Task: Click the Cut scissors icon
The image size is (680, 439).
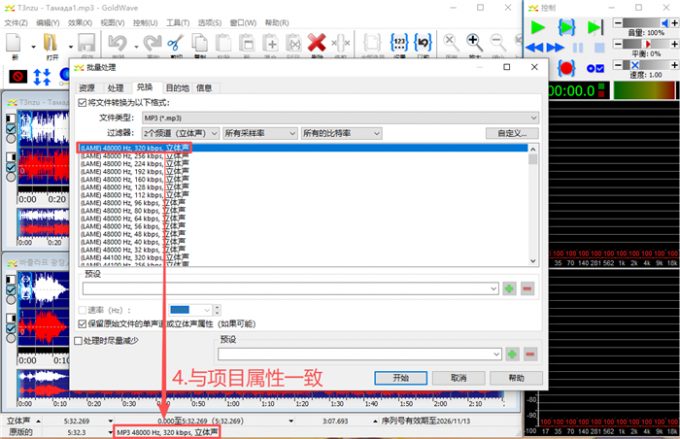Action: click(175, 43)
